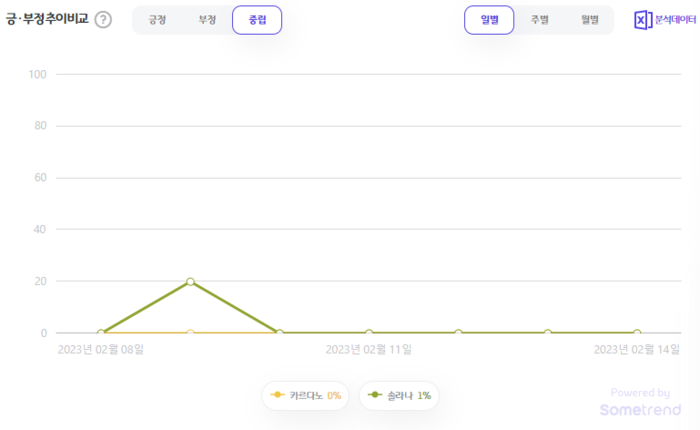Click the data point above 2023년 02월 08일

point(101,333)
